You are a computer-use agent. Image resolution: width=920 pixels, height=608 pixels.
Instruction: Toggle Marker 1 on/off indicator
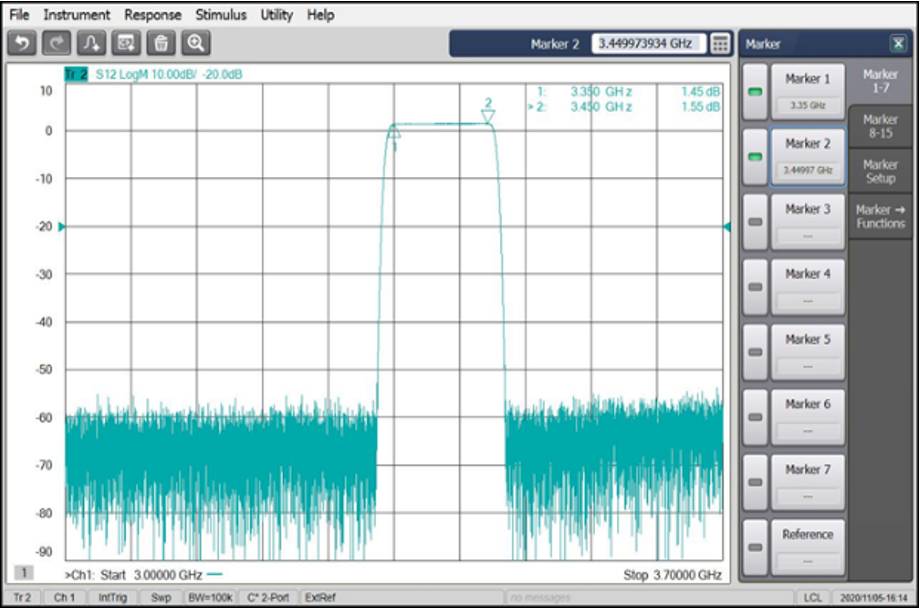[755, 93]
